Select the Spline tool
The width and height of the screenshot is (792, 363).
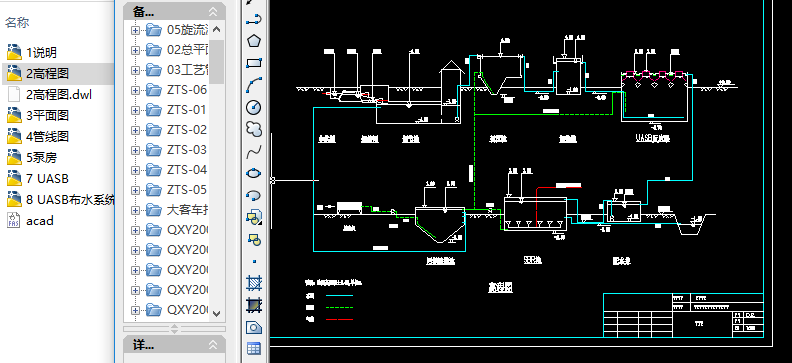tap(254, 151)
